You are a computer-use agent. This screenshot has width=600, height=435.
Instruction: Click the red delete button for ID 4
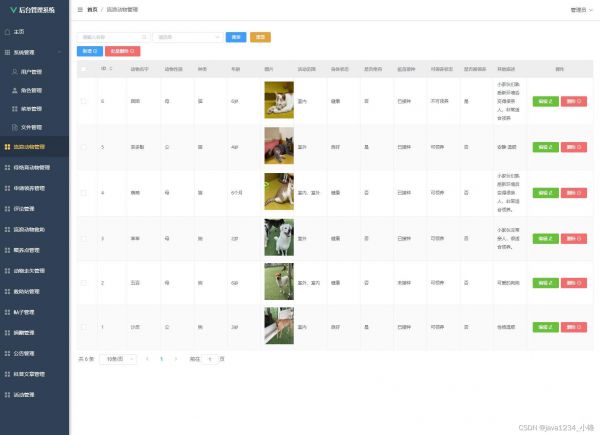574,193
